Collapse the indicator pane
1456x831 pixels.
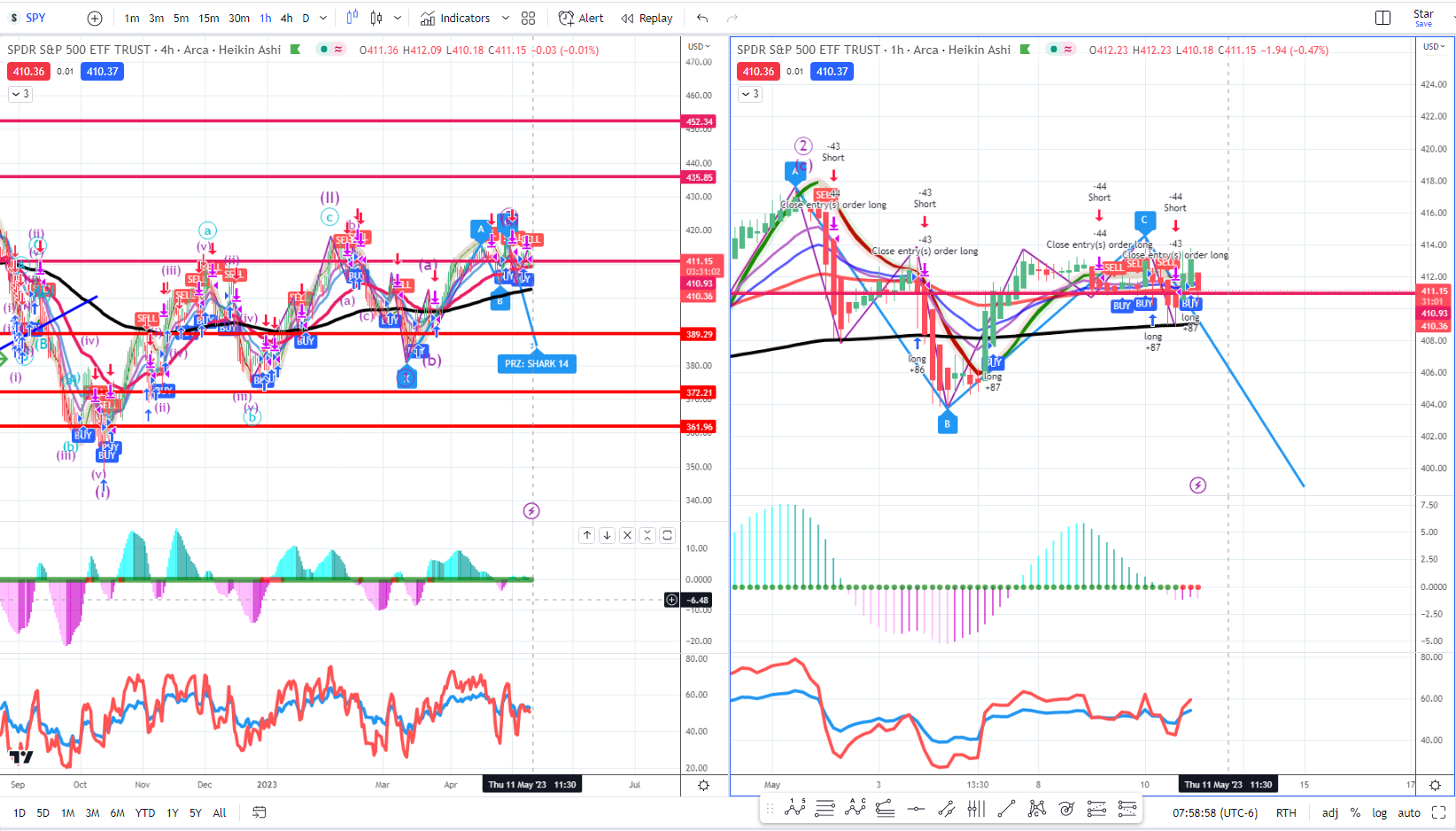point(647,535)
